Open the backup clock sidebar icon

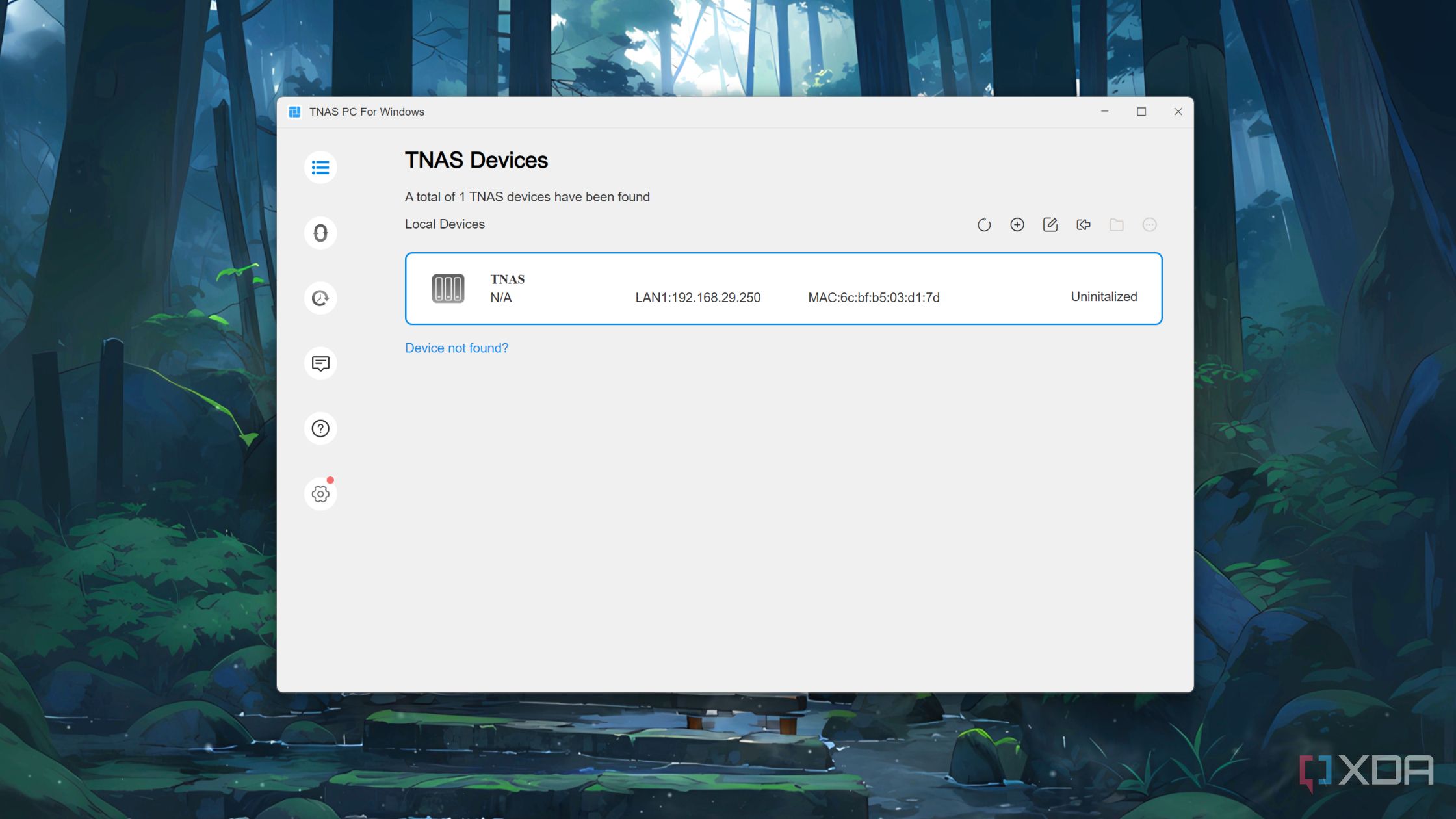(x=320, y=298)
